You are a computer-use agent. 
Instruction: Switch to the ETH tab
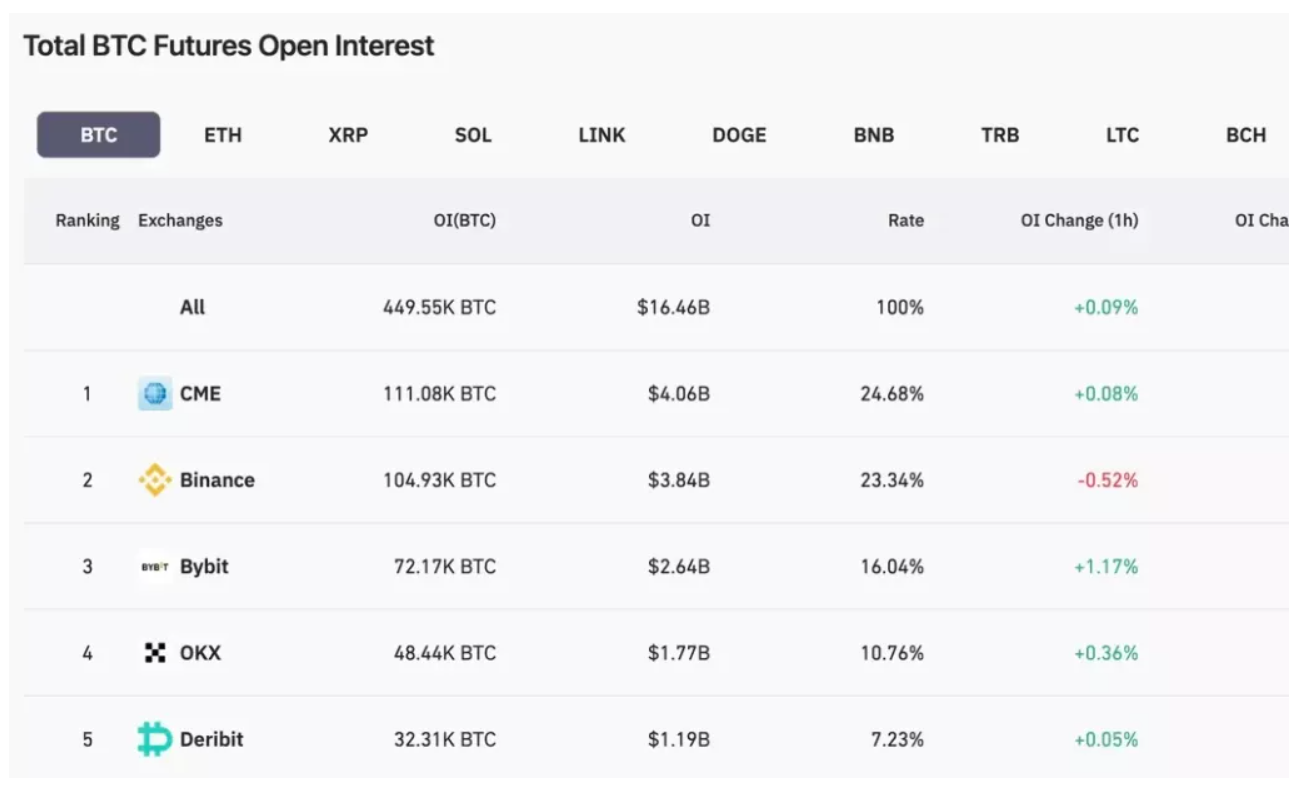click(223, 135)
